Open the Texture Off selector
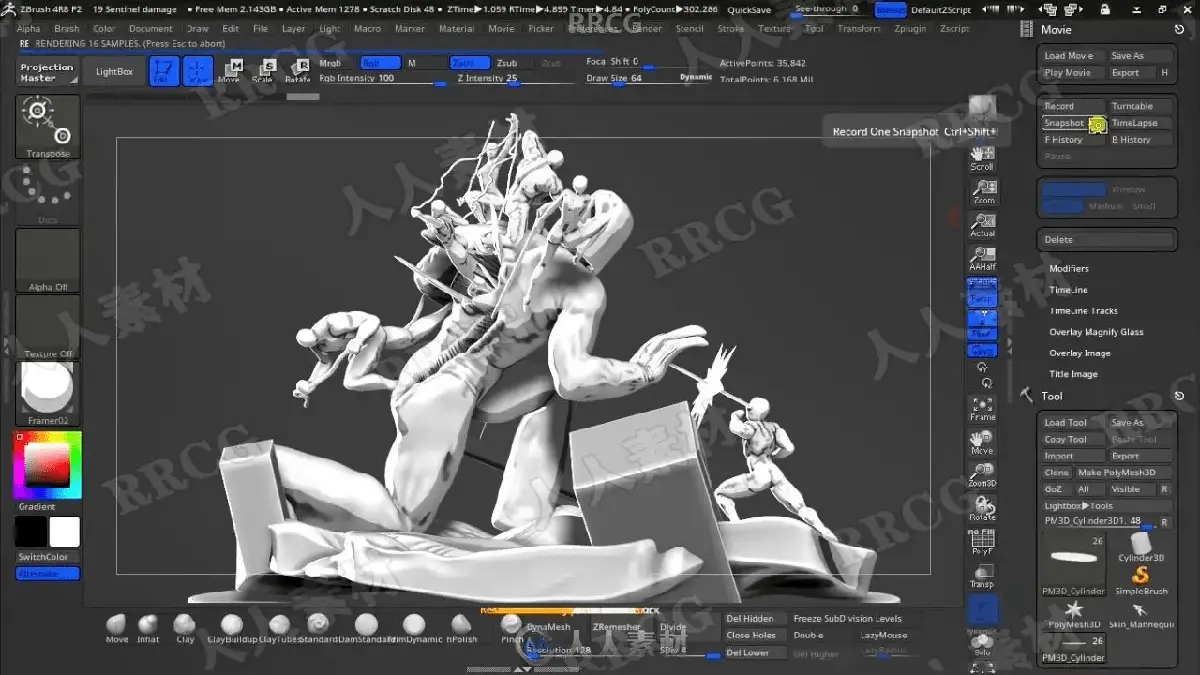Image resolution: width=1200 pixels, height=675 pixels. [x=48, y=327]
